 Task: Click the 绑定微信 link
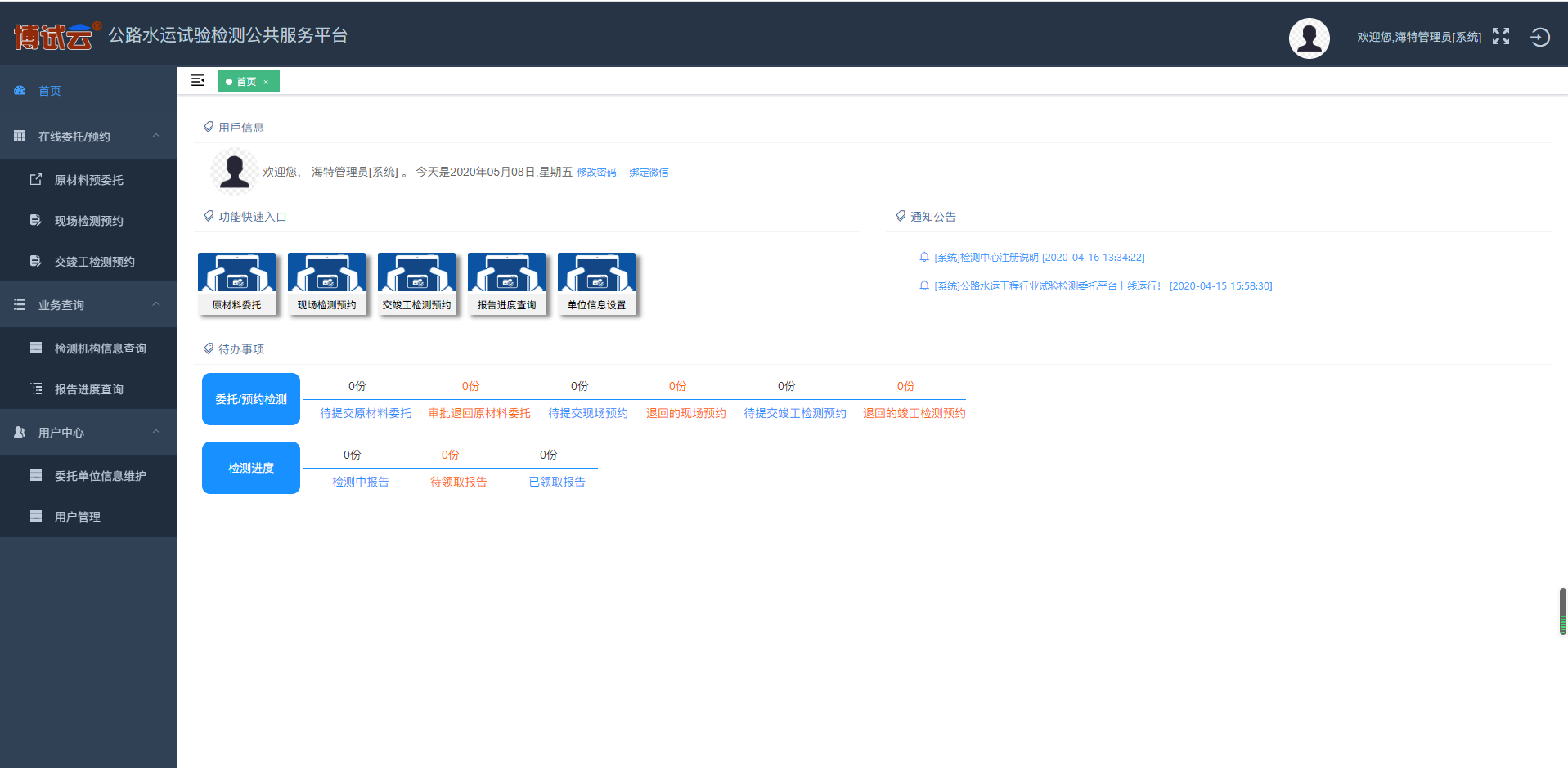[x=649, y=173]
